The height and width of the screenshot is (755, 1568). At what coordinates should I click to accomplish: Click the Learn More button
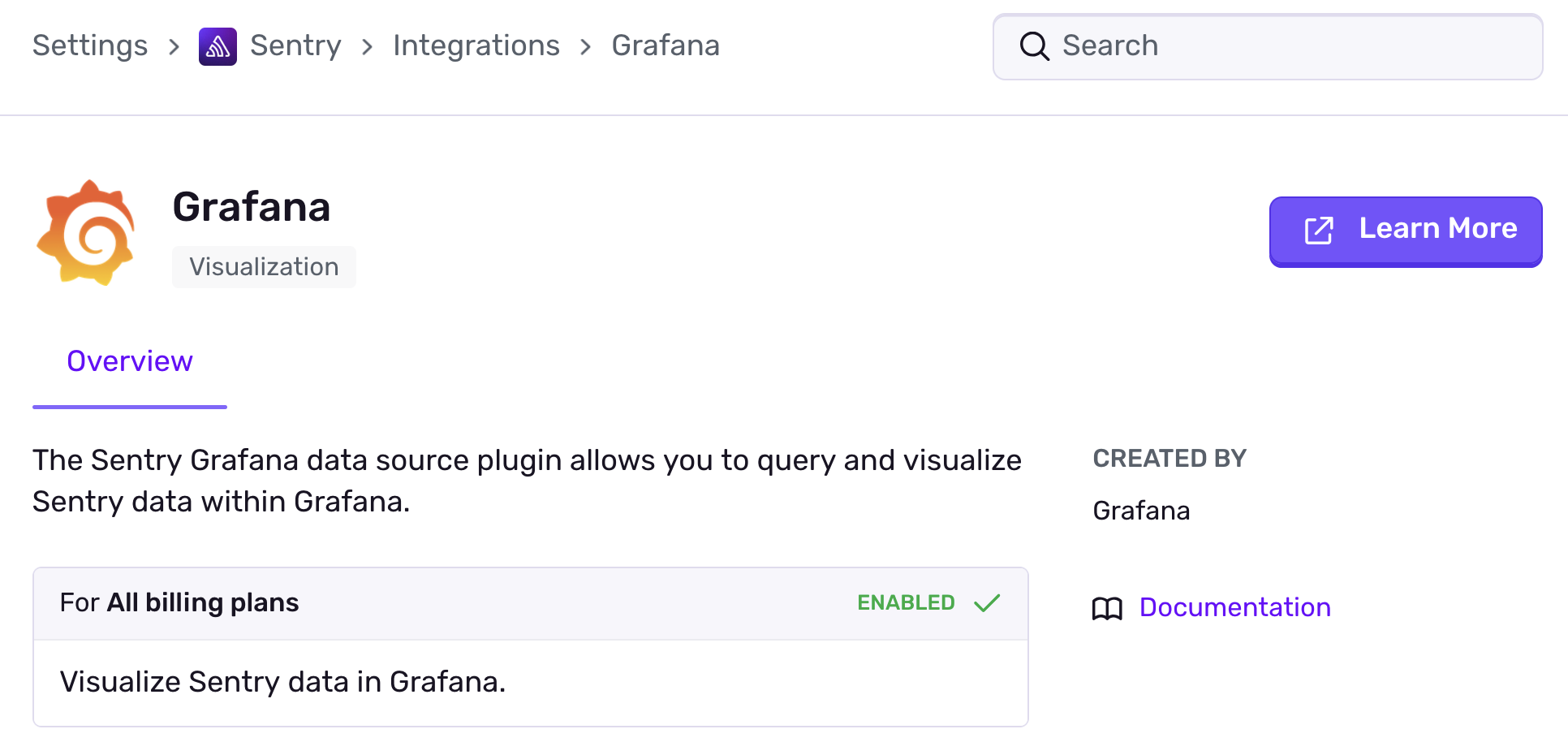click(1405, 231)
